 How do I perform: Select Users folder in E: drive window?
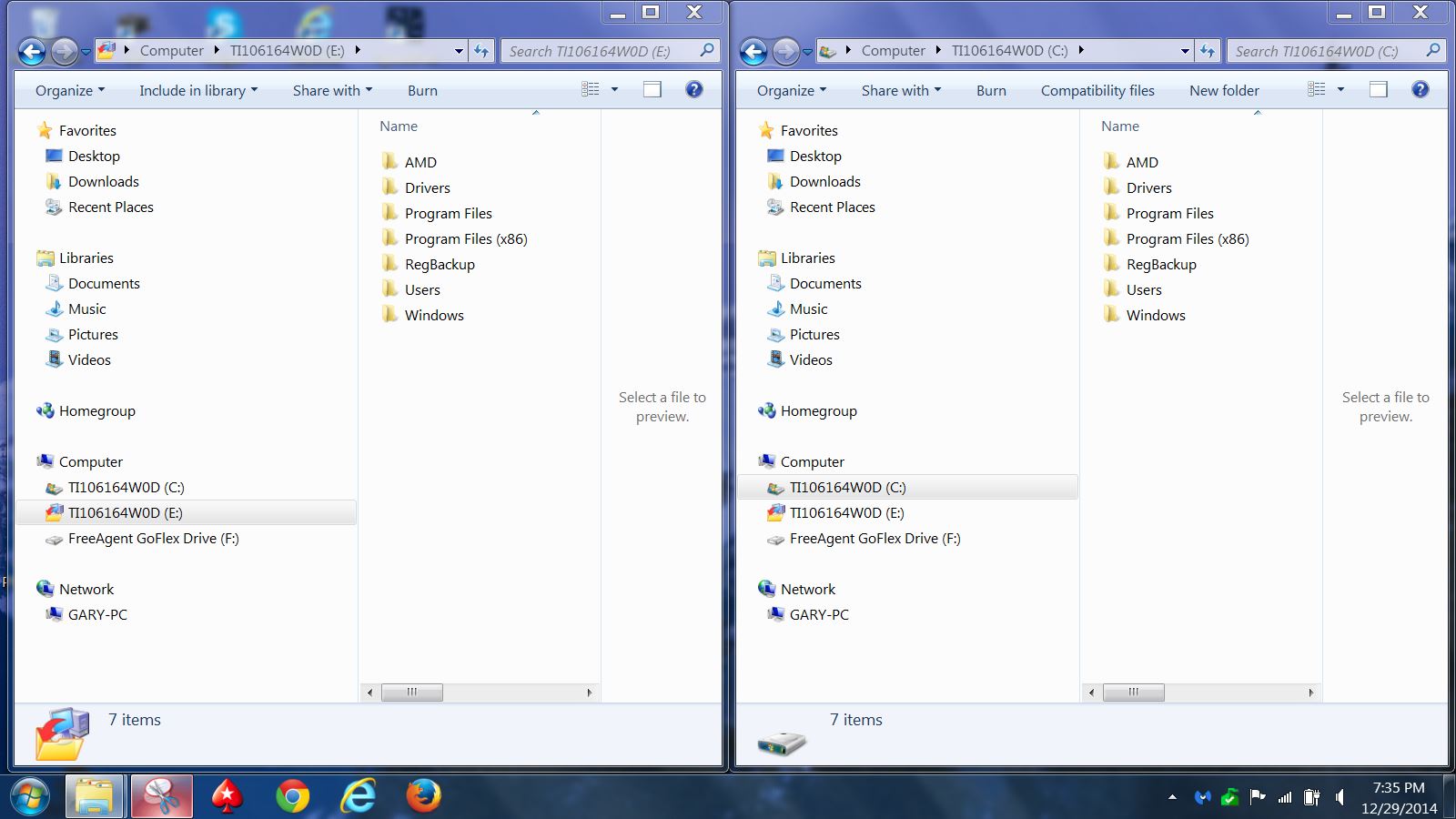click(x=411, y=289)
